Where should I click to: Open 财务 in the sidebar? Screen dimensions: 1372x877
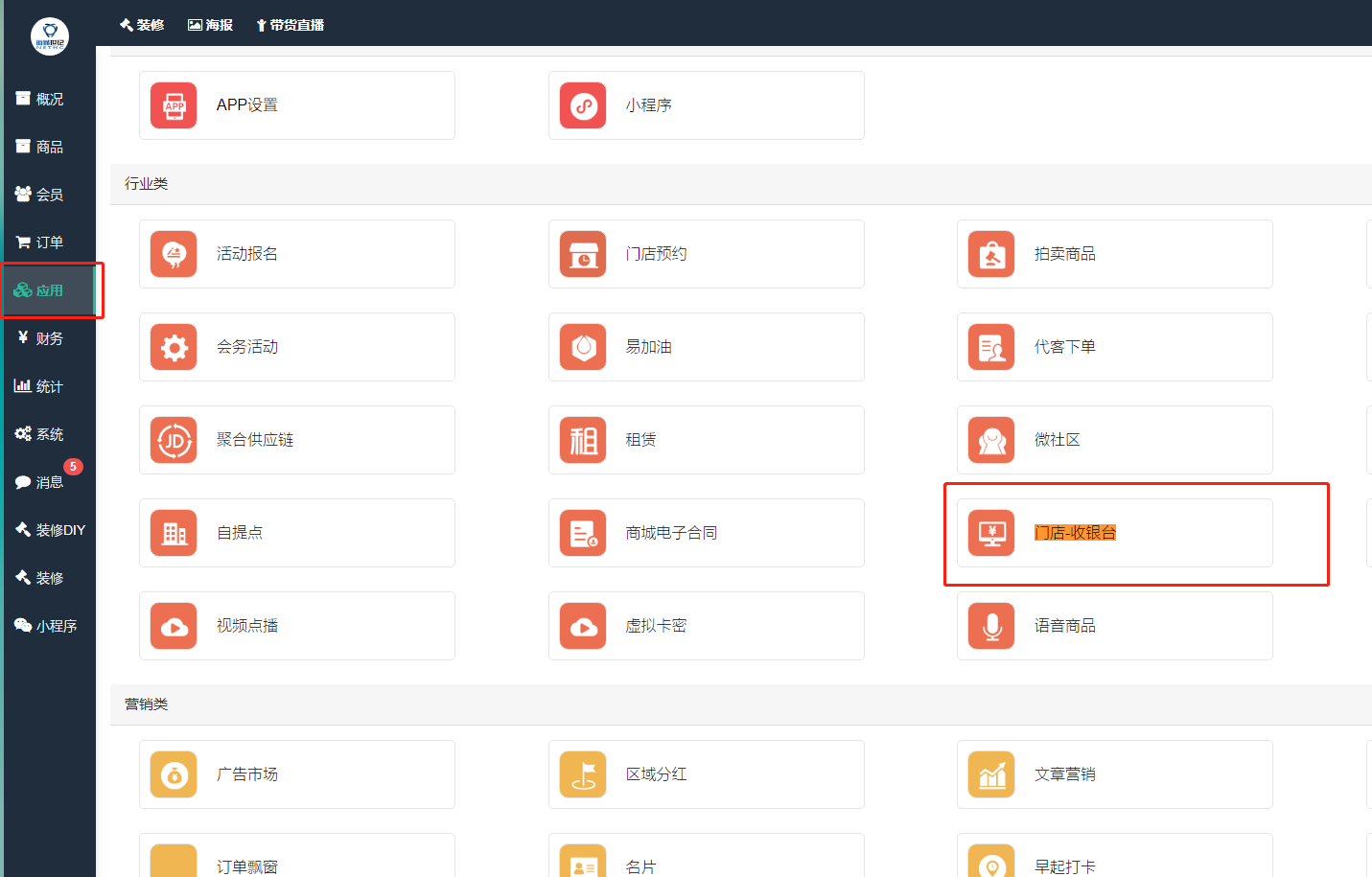point(48,338)
